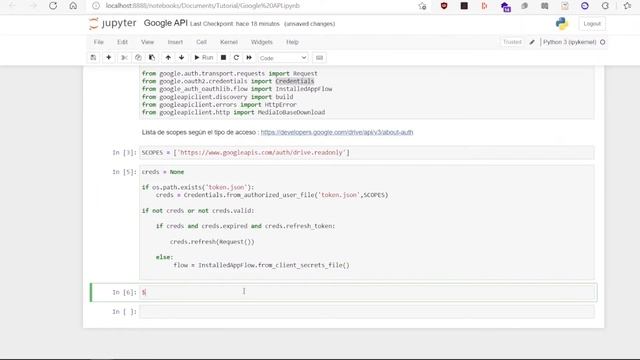Open the View menu
The image size is (640, 360).
click(148, 42)
